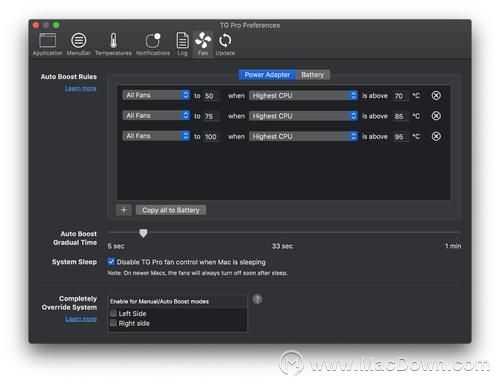Open Highest CPU dropdown in 85 °C rule
500x381 pixels.
[x=303, y=116]
